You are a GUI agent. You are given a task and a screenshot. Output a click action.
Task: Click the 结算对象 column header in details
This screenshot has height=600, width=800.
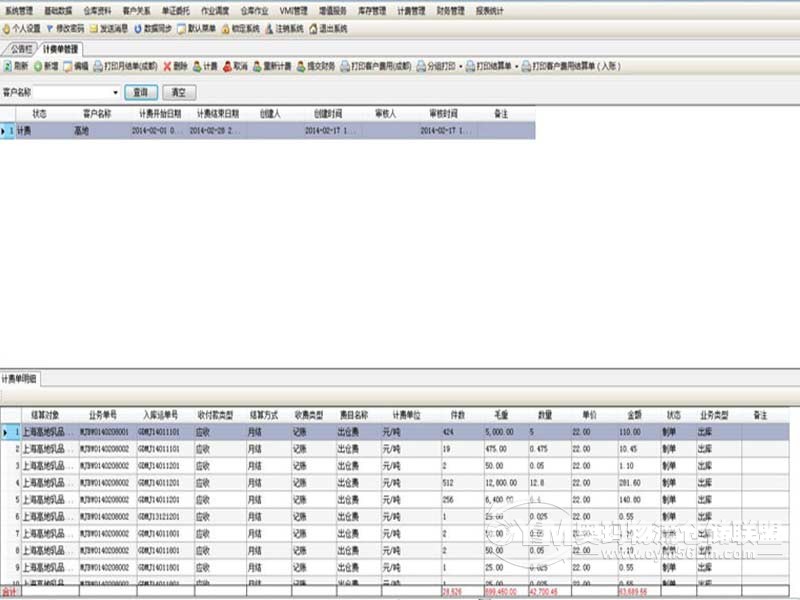point(45,415)
